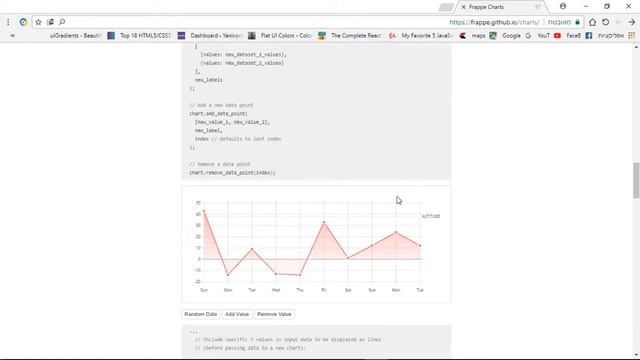
Task: Click the green secure padlock icon
Action: [577, 22]
